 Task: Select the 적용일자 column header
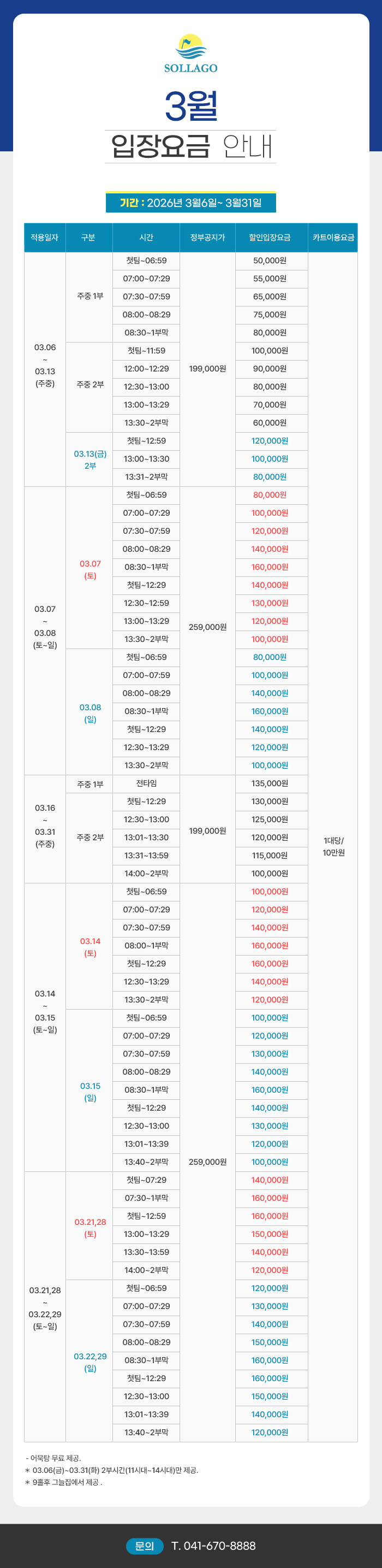(x=44, y=238)
